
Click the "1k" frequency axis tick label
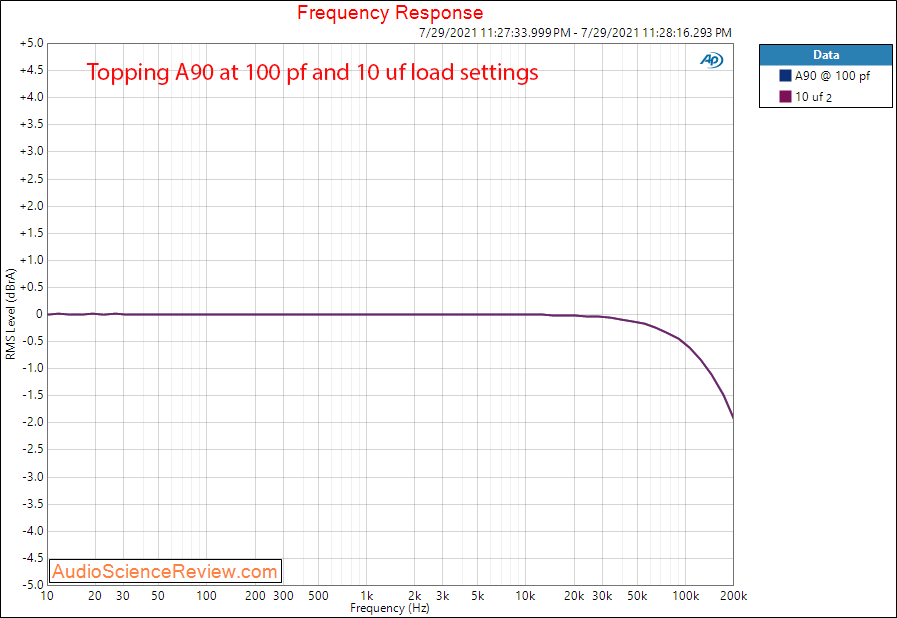(x=367, y=596)
